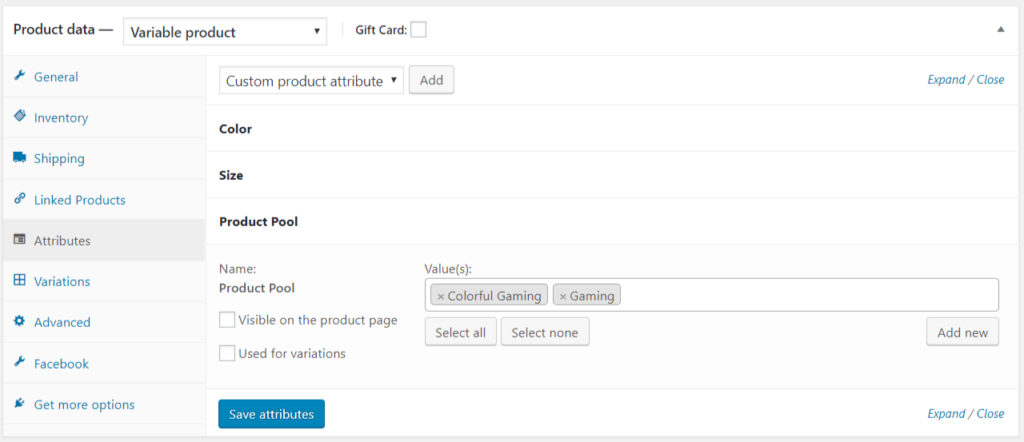The height and width of the screenshot is (442, 1024).
Task: Click the Shipping truck icon
Action: [20, 158]
